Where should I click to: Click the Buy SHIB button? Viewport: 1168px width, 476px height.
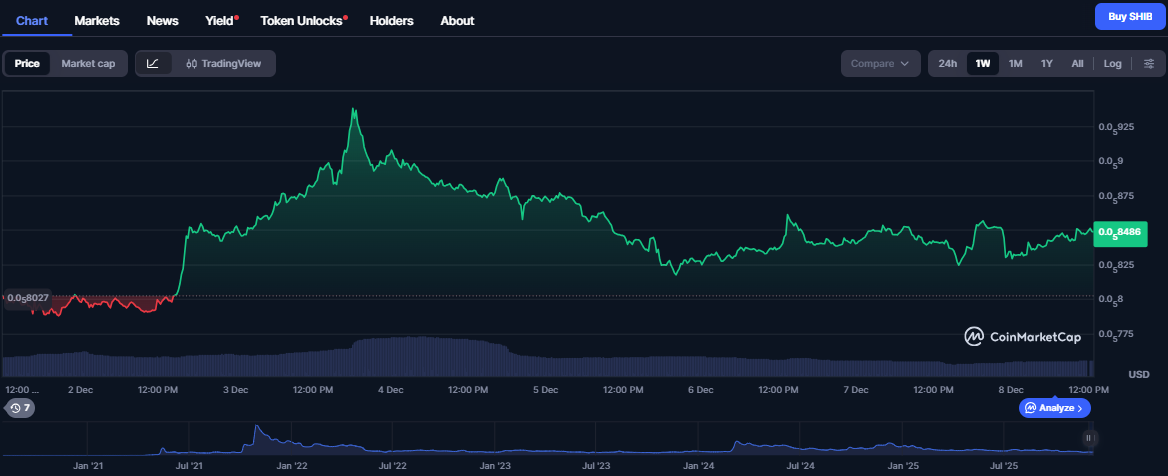coord(1127,17)
